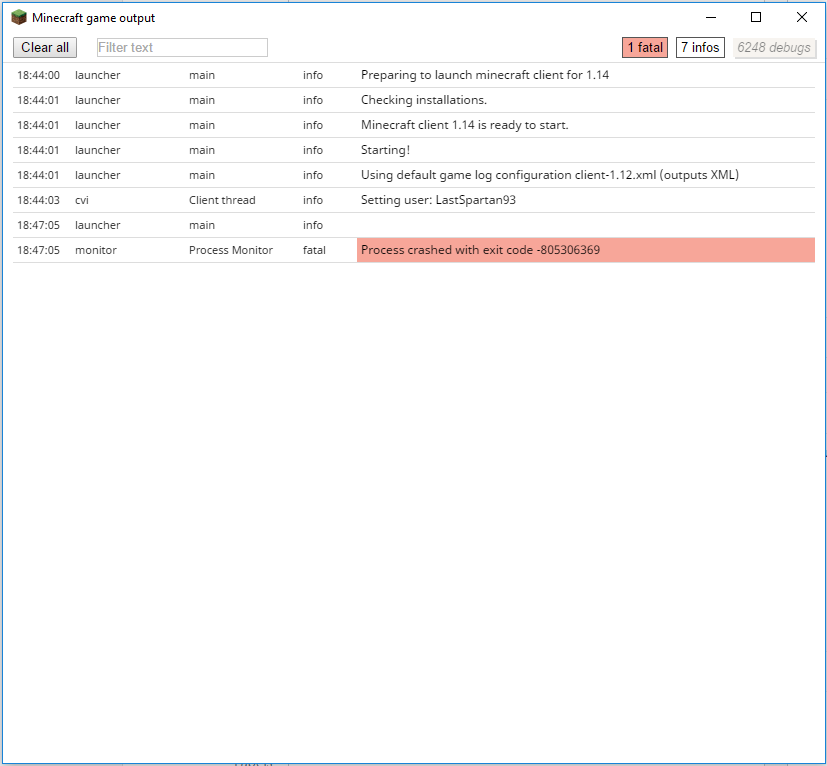Viewport: 827px width, 766px height.
Task: Click 'info' in the Setting user row
Action: [313, 200]
